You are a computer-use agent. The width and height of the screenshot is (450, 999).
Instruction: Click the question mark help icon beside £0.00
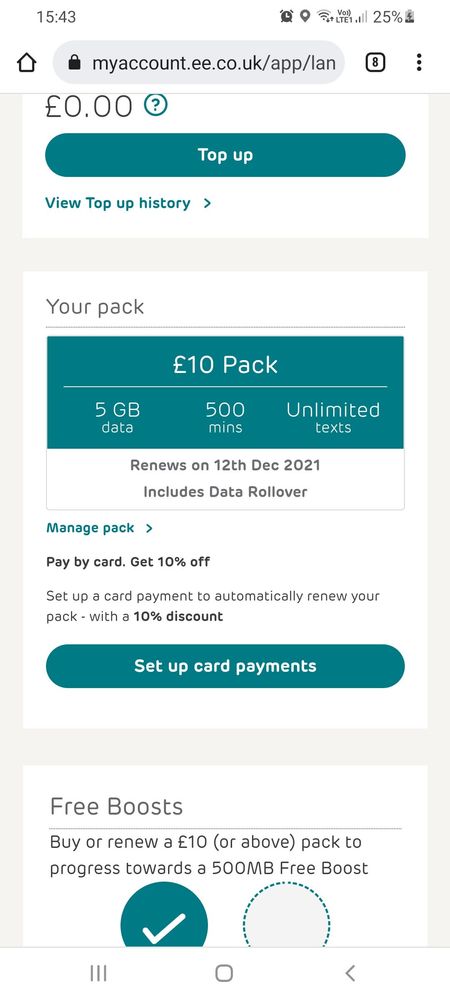click(156, 105)
